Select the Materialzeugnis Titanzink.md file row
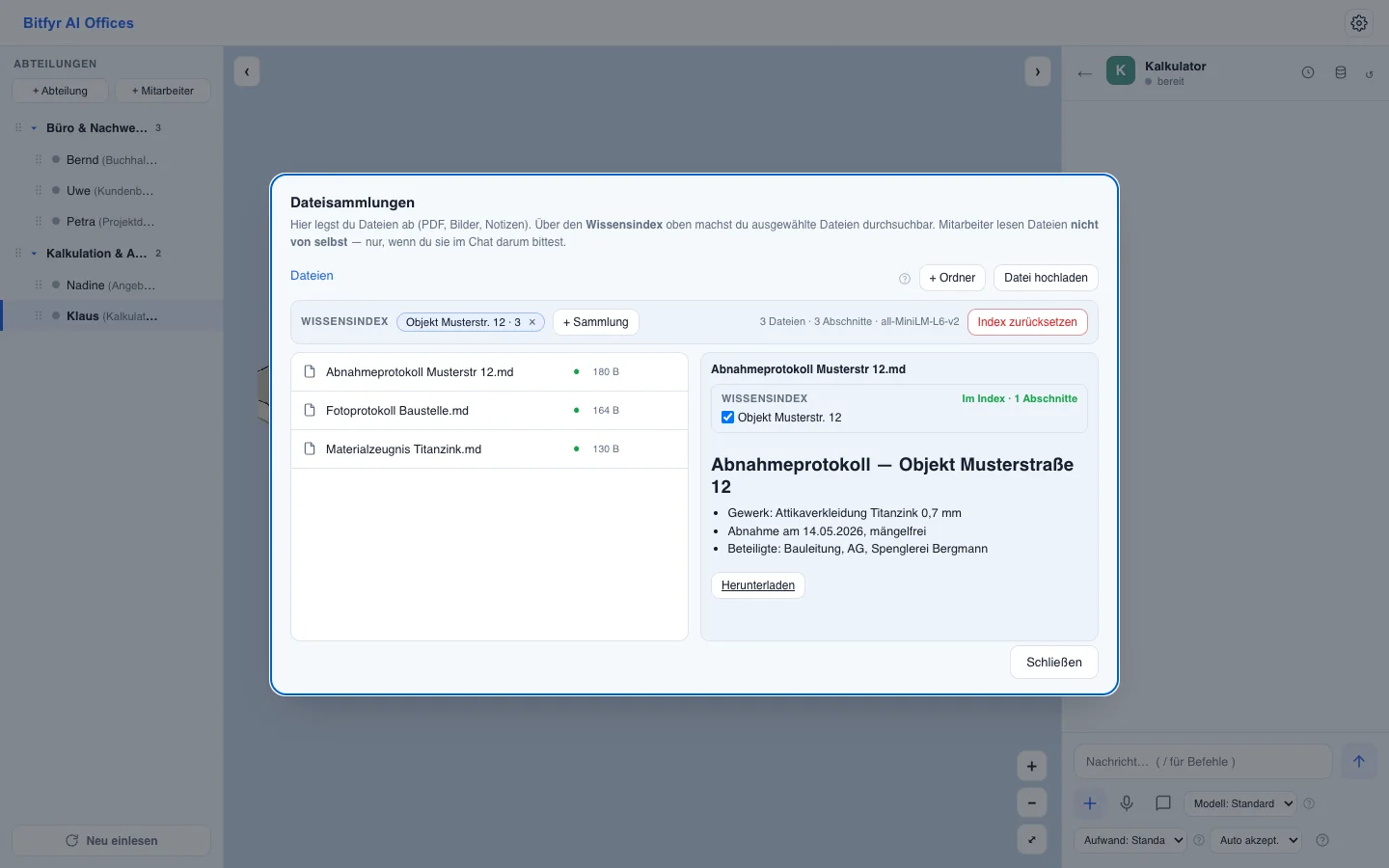Viewport: 1389px width, 868px height. click(x=489, y=449)
